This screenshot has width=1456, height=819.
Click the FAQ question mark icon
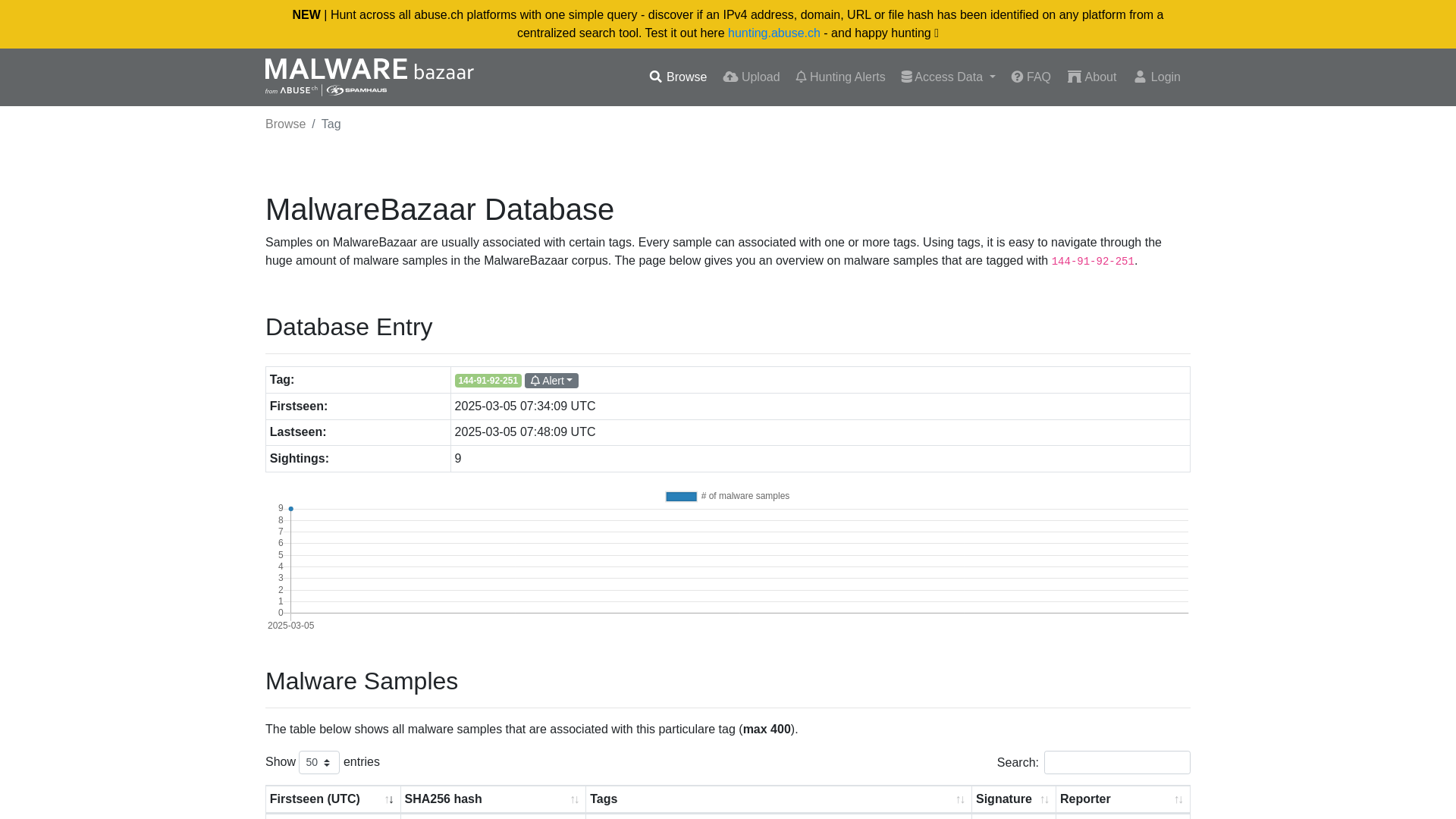pyautogui.click(x=1017, y=77)
